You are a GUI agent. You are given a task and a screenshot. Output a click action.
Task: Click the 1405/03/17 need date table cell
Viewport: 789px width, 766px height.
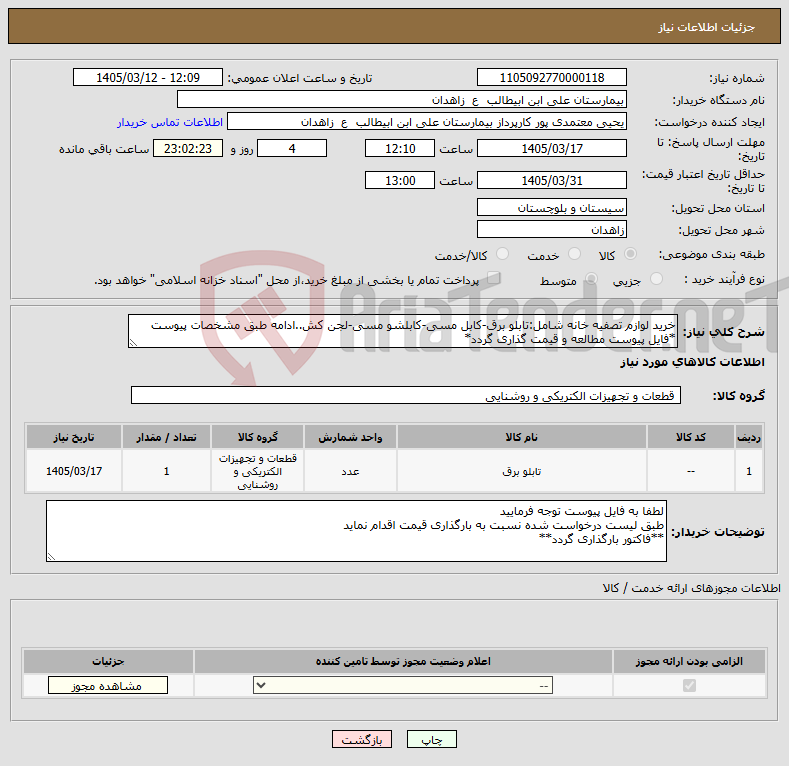(74, 471)
